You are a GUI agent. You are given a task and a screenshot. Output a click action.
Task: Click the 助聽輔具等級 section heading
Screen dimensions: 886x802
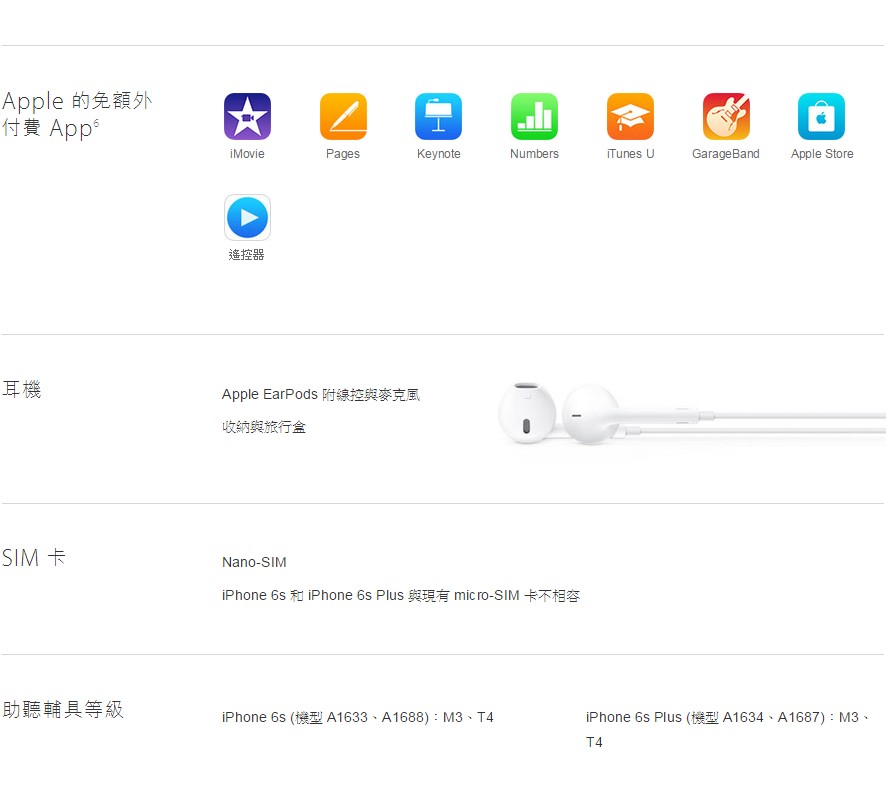tap(63, 709)
